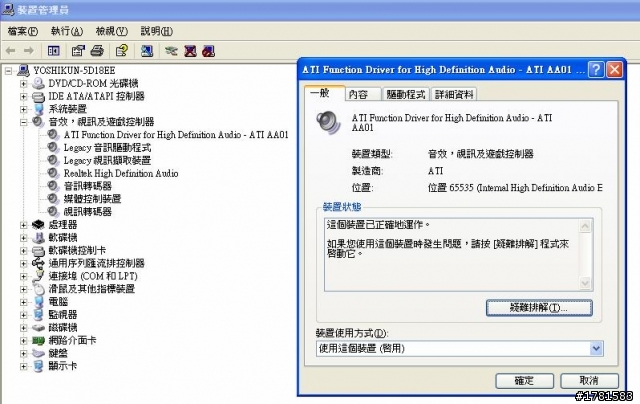Select the 一般 tab
This screenshot has width=640, height=404.
tap(324, 93)
